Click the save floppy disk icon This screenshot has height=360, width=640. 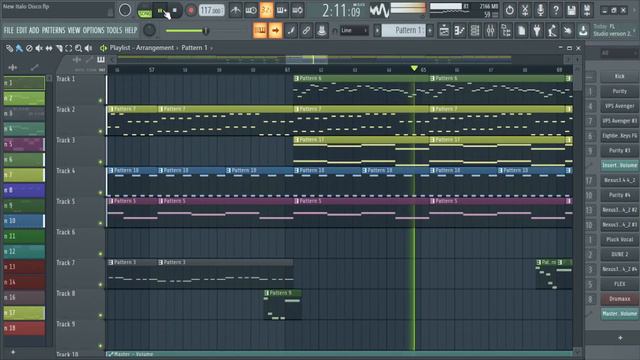click(x=571, y=10)
